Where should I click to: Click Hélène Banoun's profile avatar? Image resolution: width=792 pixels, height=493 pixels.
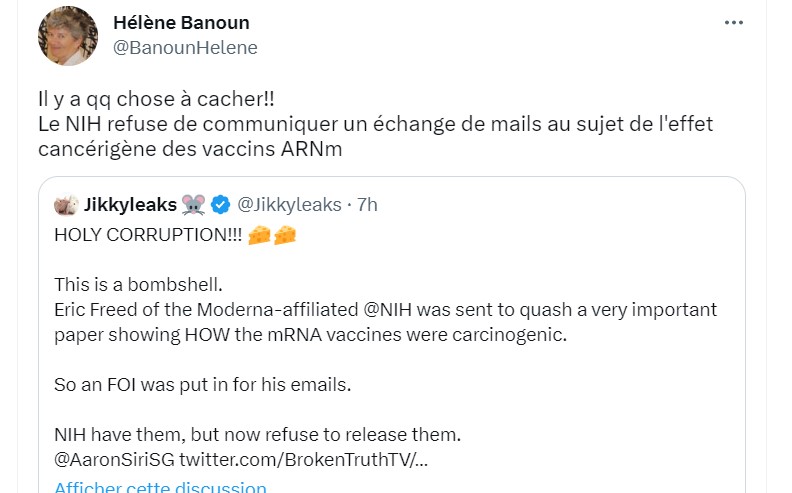click(67, 36)
